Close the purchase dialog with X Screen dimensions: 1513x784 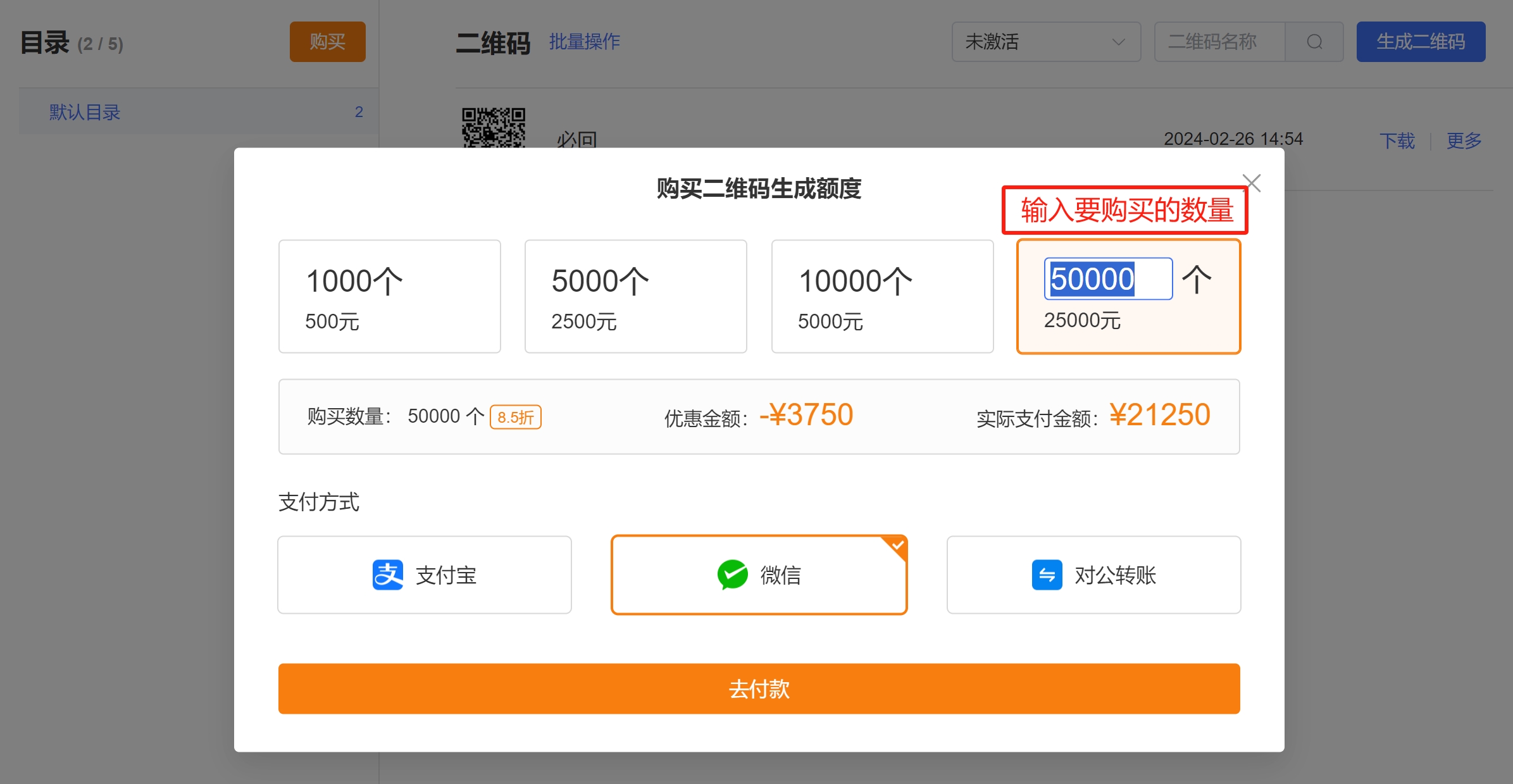click(x=1251, y=183)
